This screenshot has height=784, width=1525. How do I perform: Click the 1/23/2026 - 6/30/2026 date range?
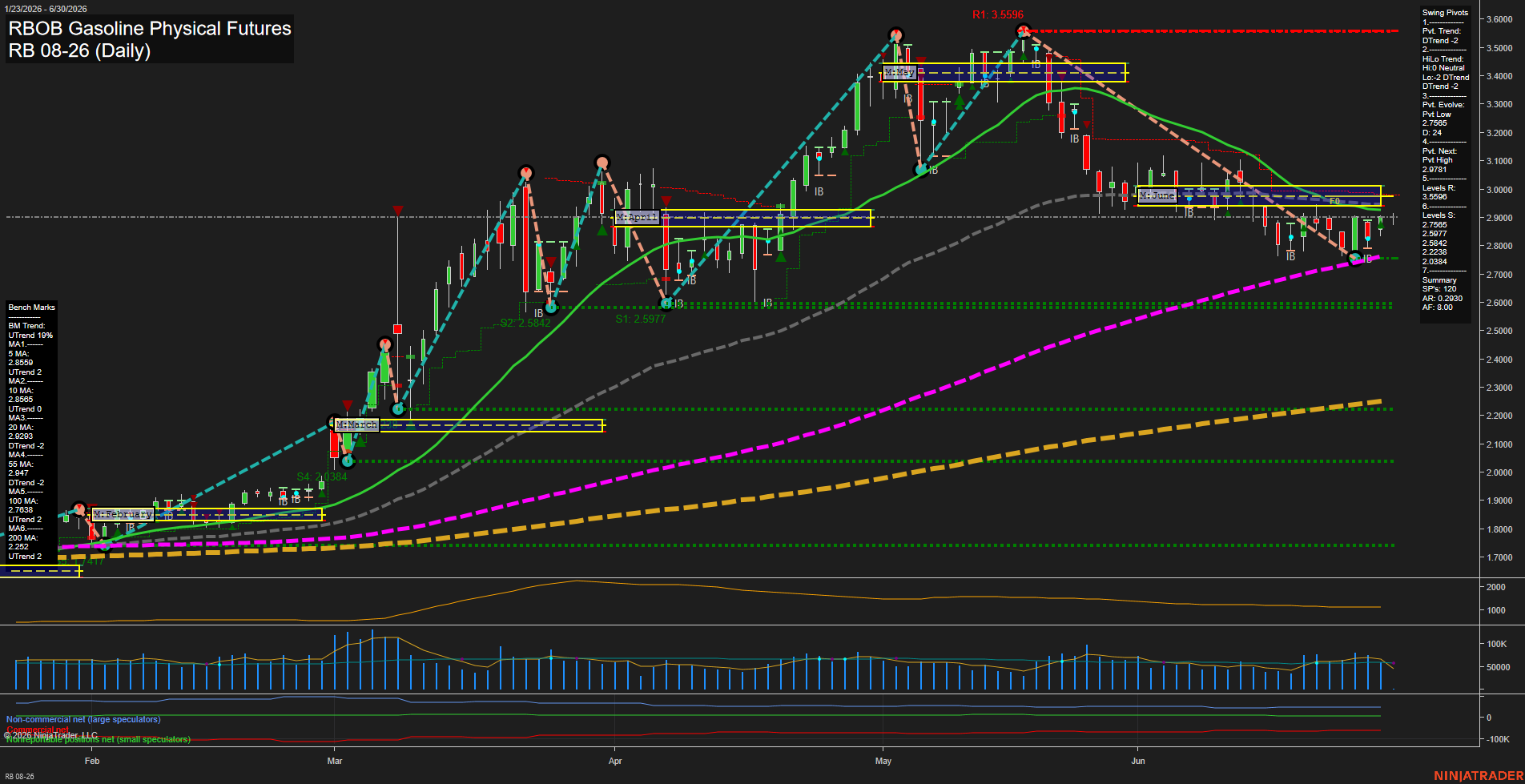45,9
